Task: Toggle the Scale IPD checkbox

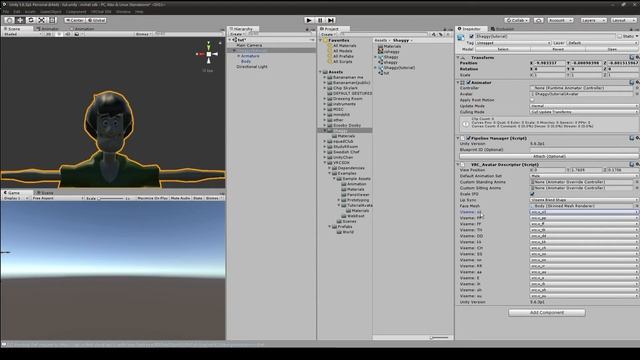Action: 532,194
